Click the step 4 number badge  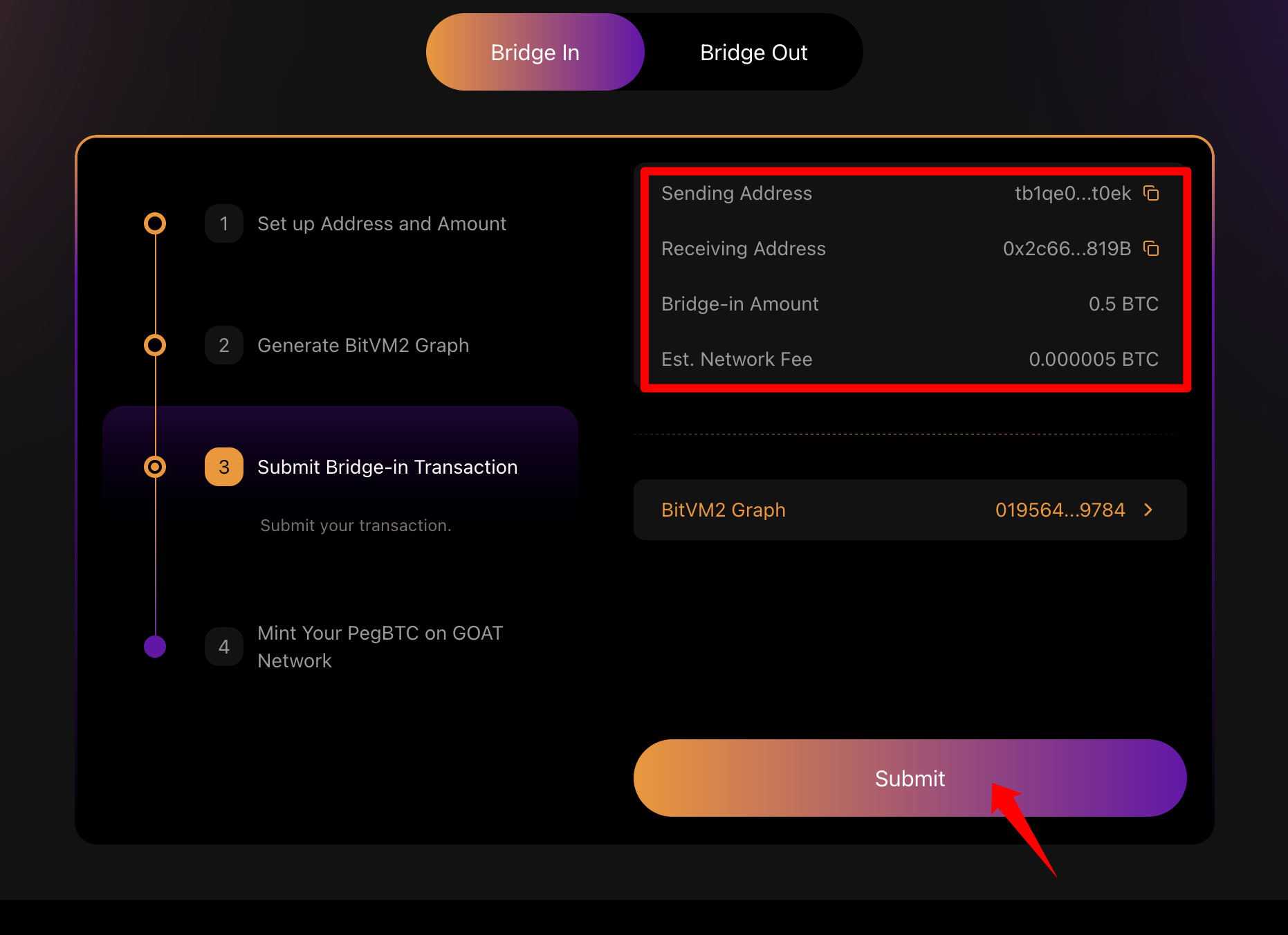(224, 647)
